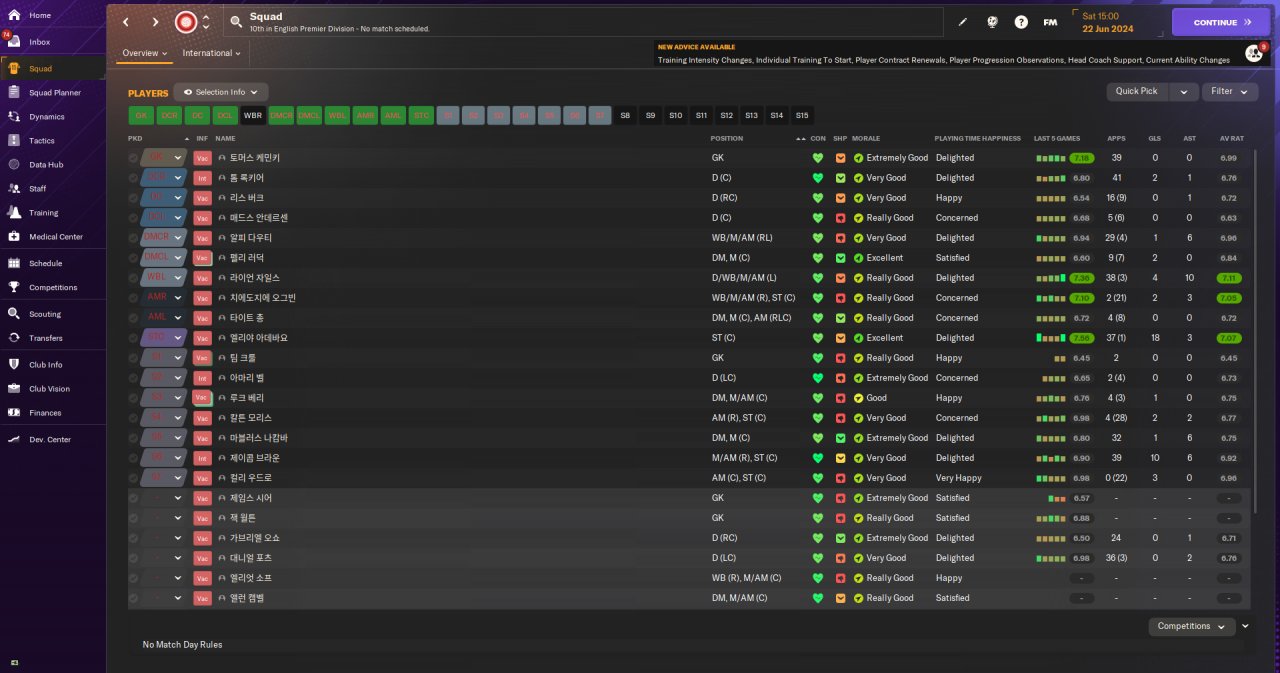Open the Filter dropdown

[x=1230, y=91]
